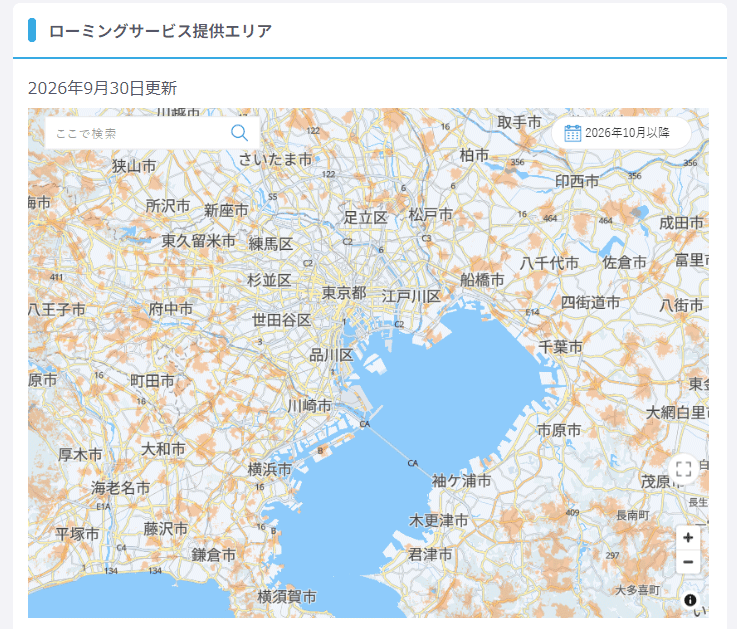Click the 成田市 map label
Screen dimensions: 737x629
pyautogui.click(x=681, y=223)
